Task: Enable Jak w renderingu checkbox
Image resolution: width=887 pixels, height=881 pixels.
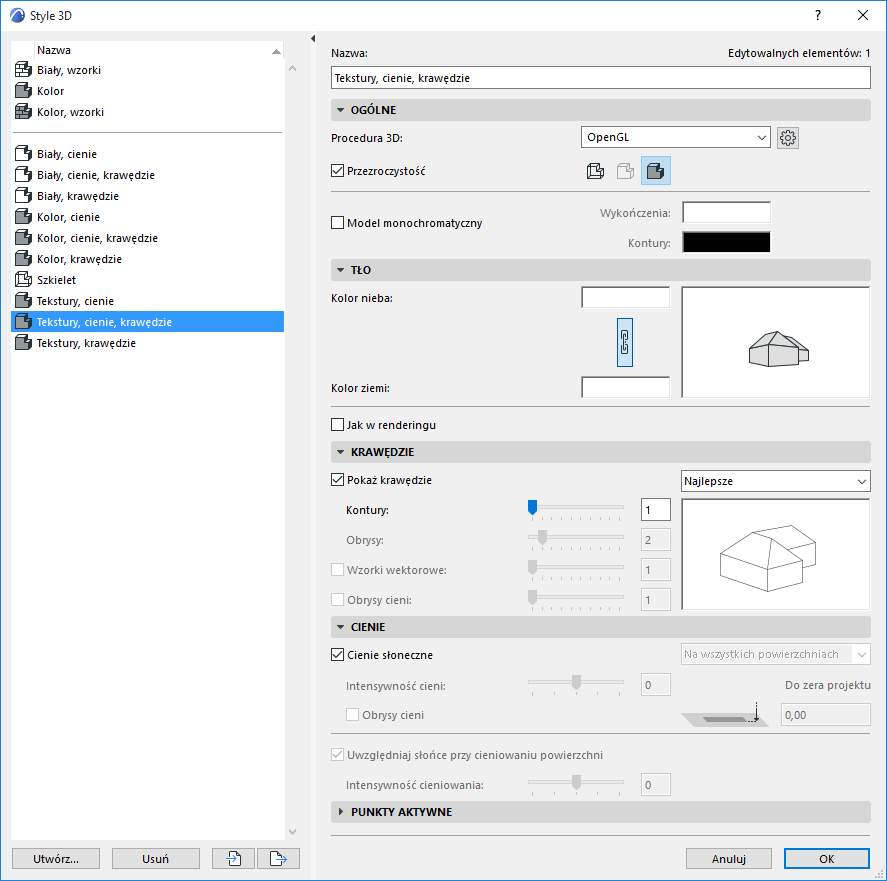Action: pyautogui.click(x=337, y=424)
